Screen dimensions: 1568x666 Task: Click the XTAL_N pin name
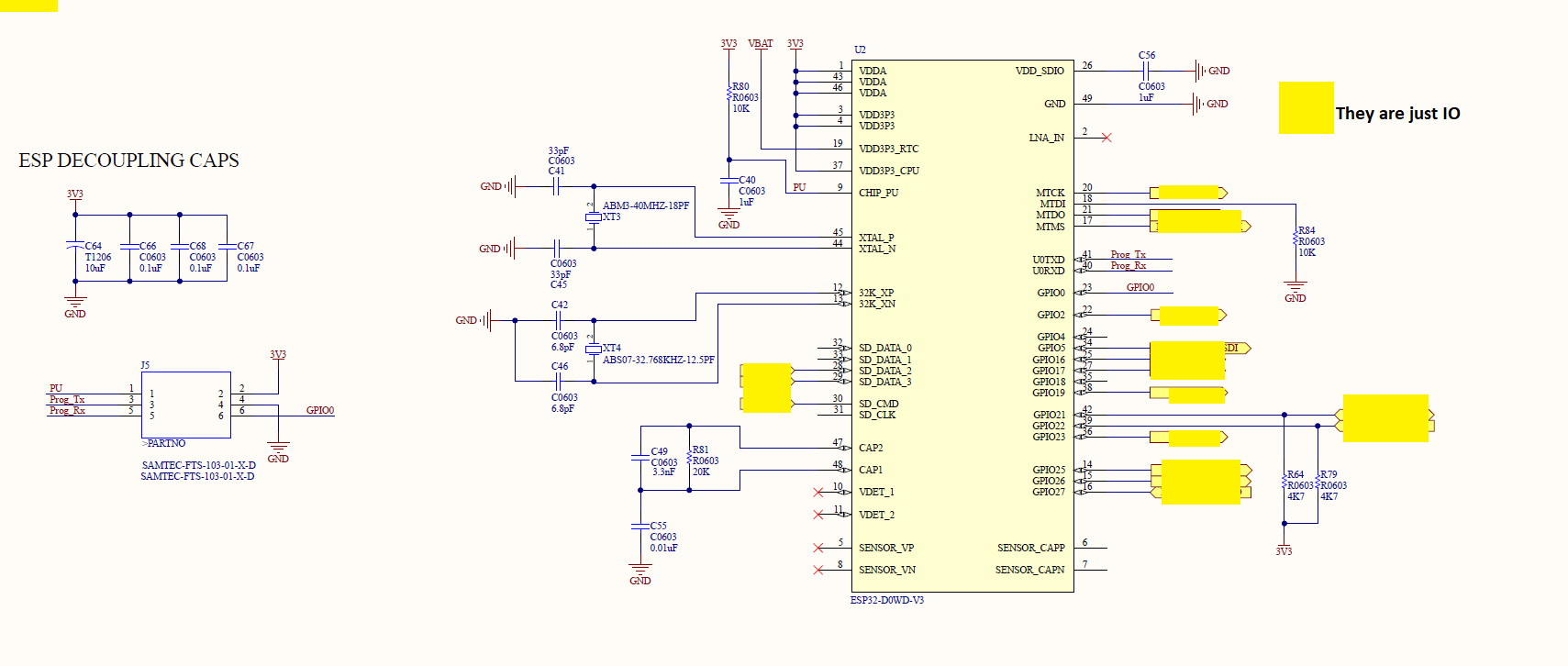(x=877, y=249)
